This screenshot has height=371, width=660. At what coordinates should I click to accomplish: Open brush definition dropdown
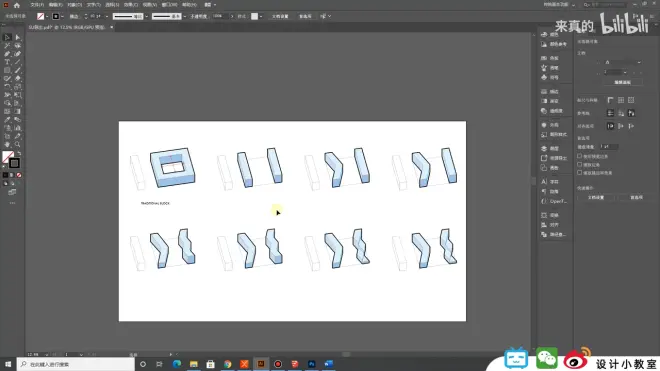pos(184,16)
